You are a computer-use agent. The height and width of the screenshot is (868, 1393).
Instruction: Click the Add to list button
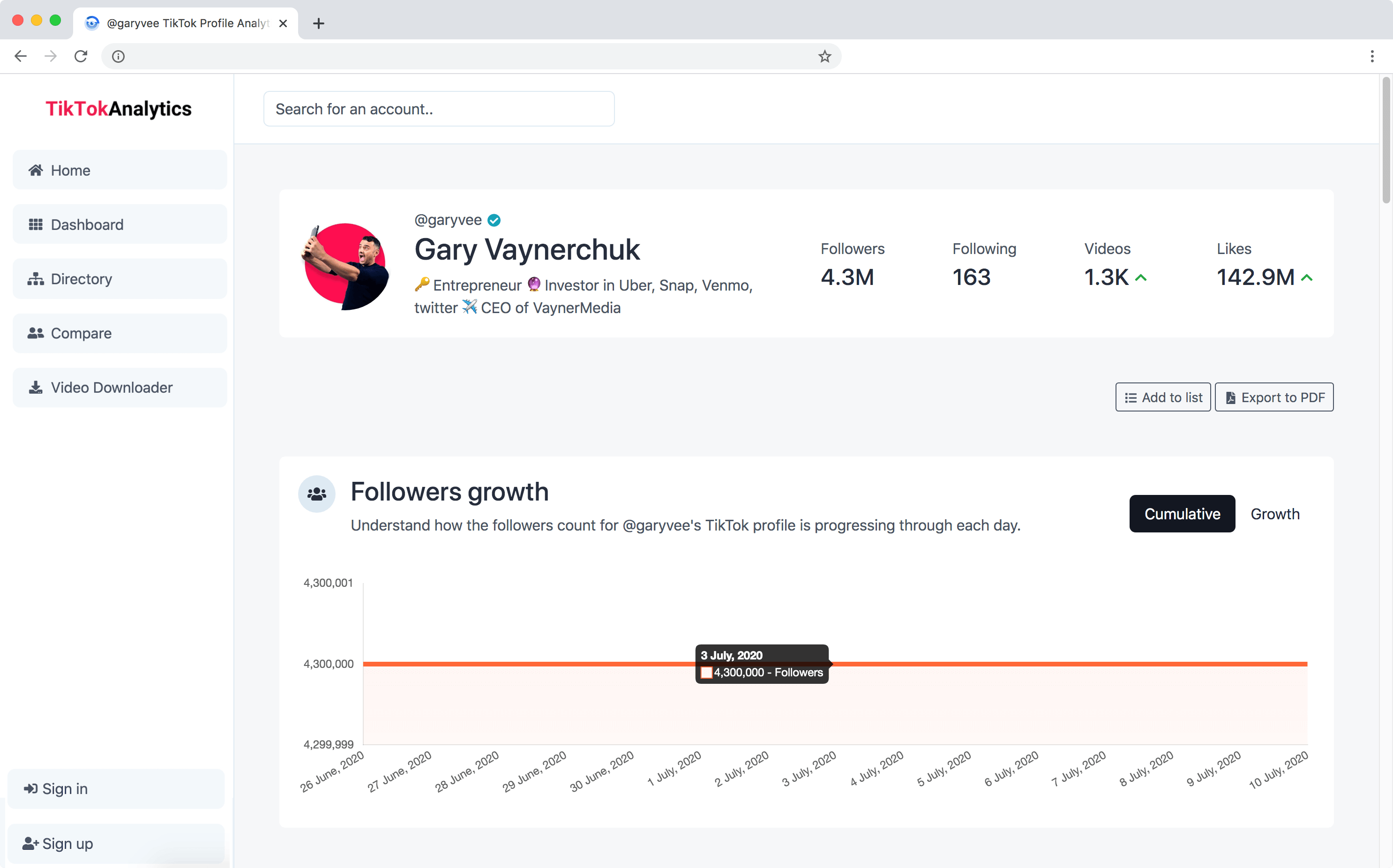(1163, 397)
